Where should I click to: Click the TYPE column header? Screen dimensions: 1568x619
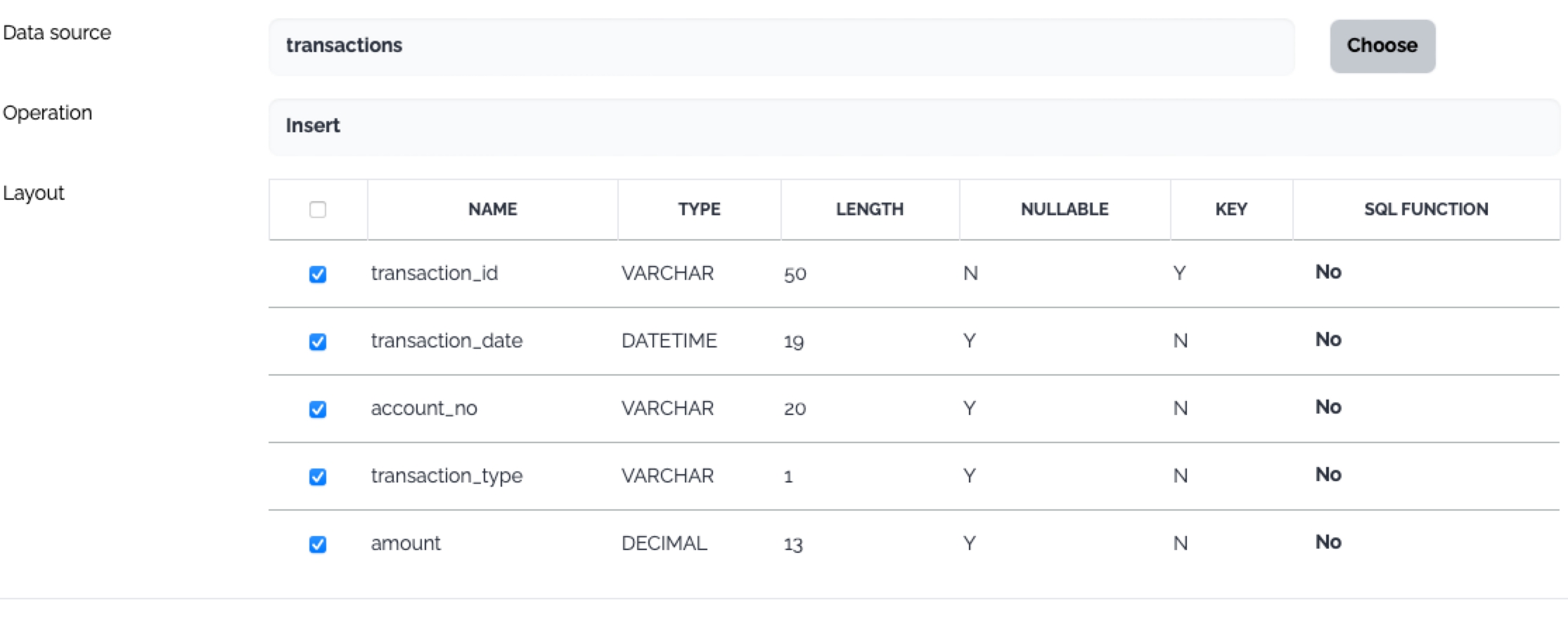pos(699,209)
